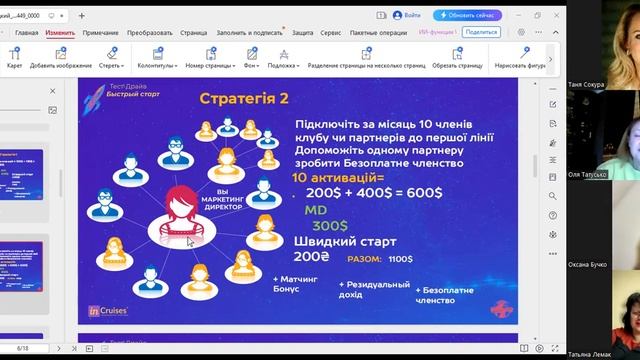640x360 pixels.
Task: Open Пакетные операции tab
Action: pos(378,33)
